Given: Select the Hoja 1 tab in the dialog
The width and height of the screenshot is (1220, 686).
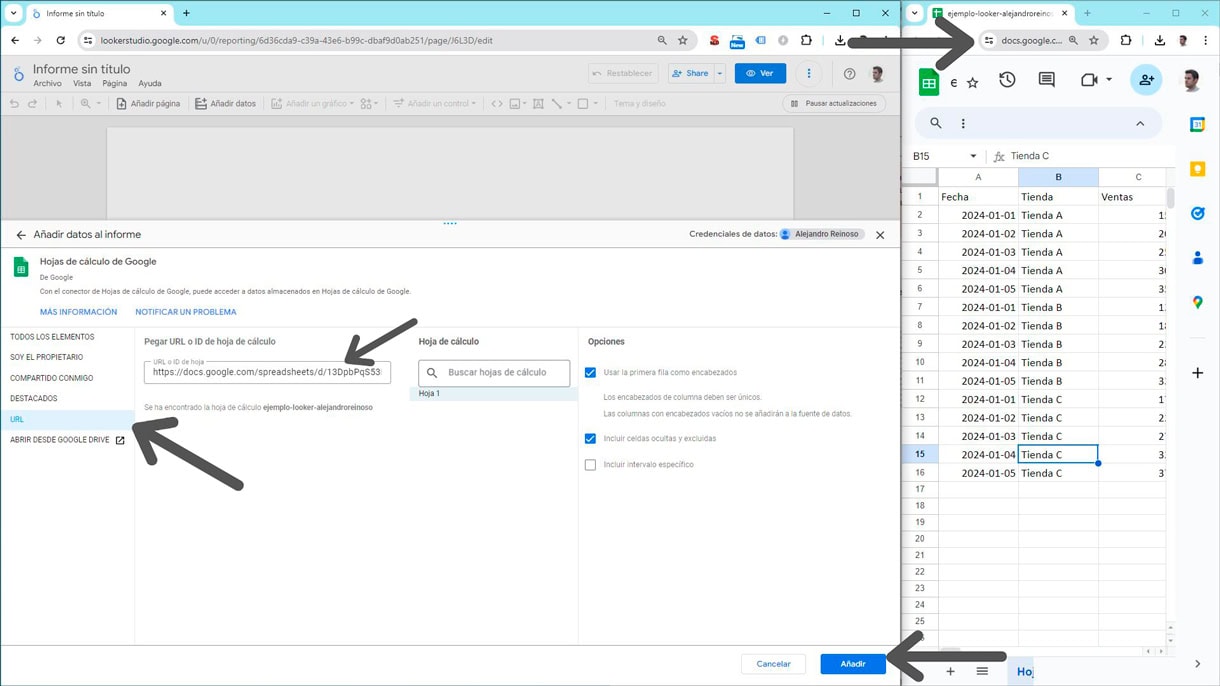Looking at the screenshot, I should (x=428, y=393).
